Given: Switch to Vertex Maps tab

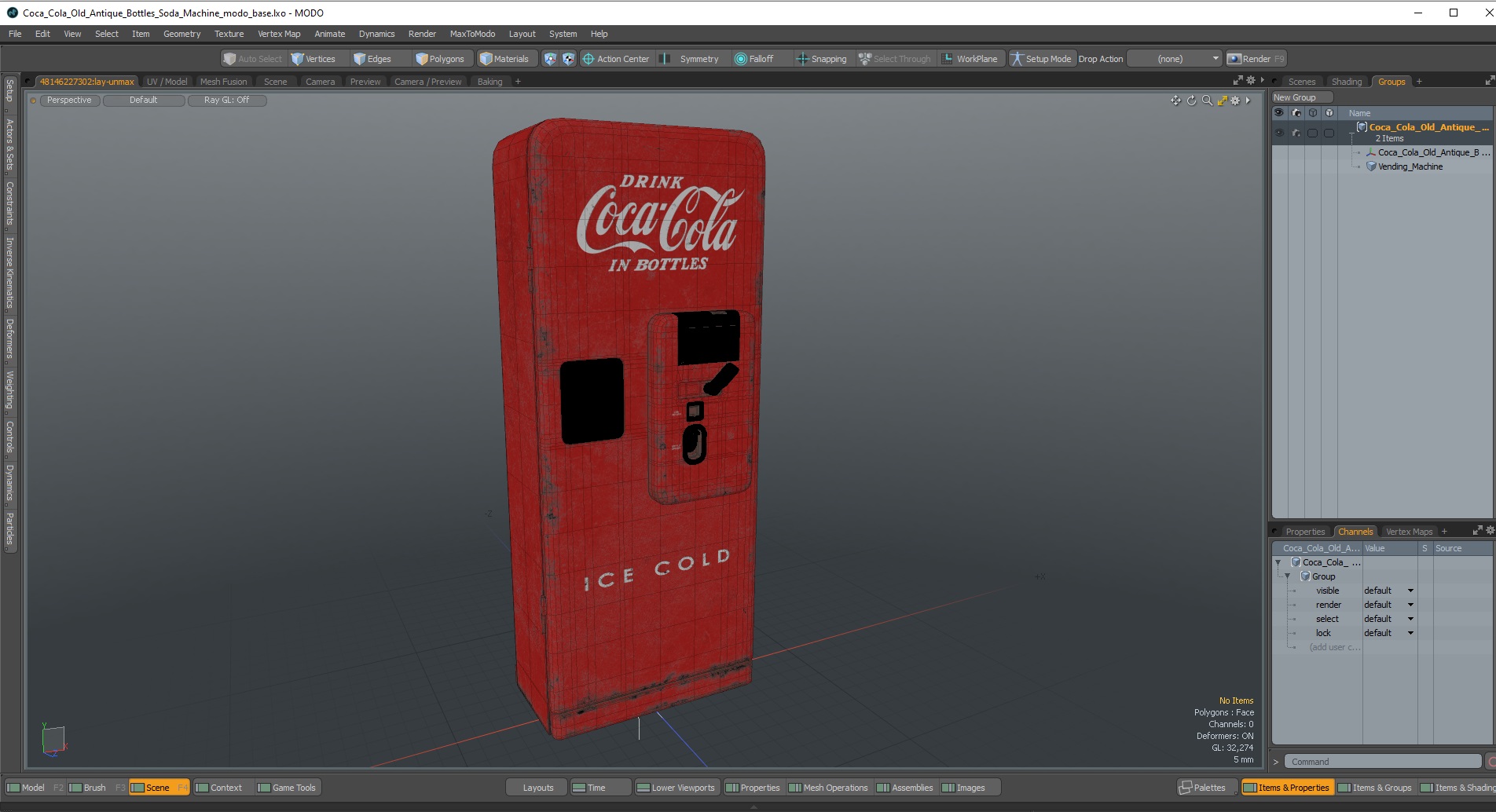Looking at the screenshot, I should [x=1409, y=532].
